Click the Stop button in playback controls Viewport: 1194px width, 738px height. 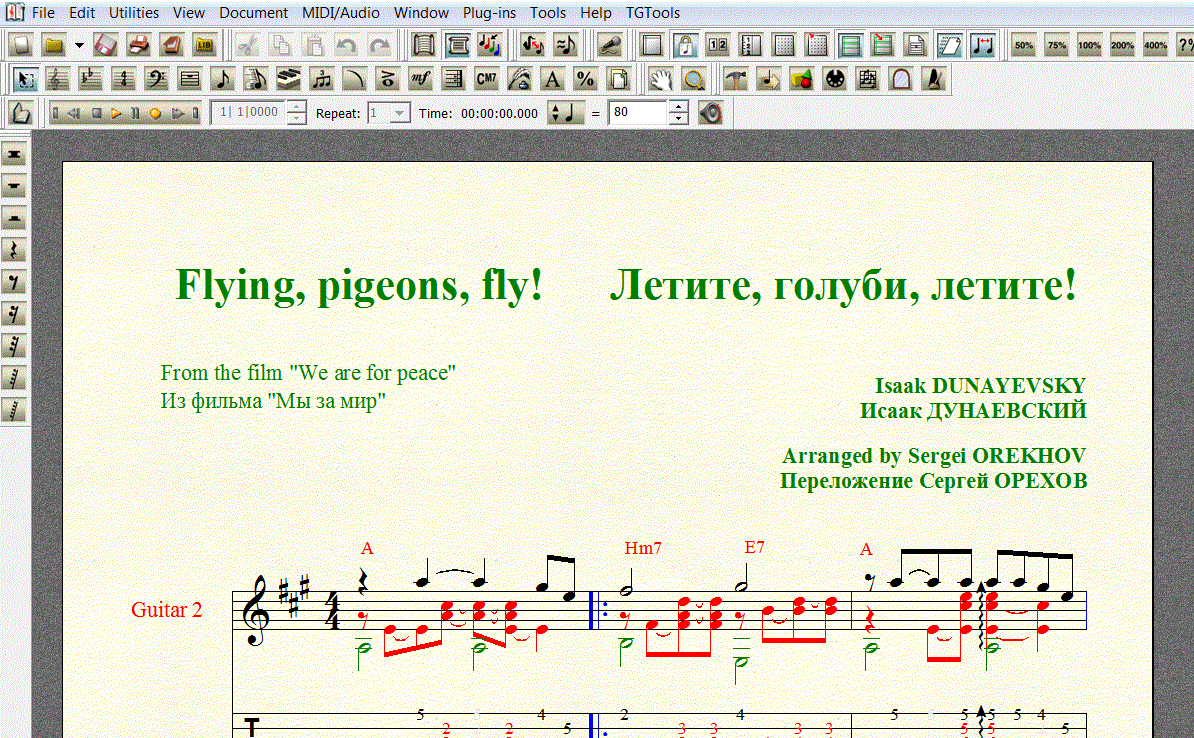(x=96, y=113)
